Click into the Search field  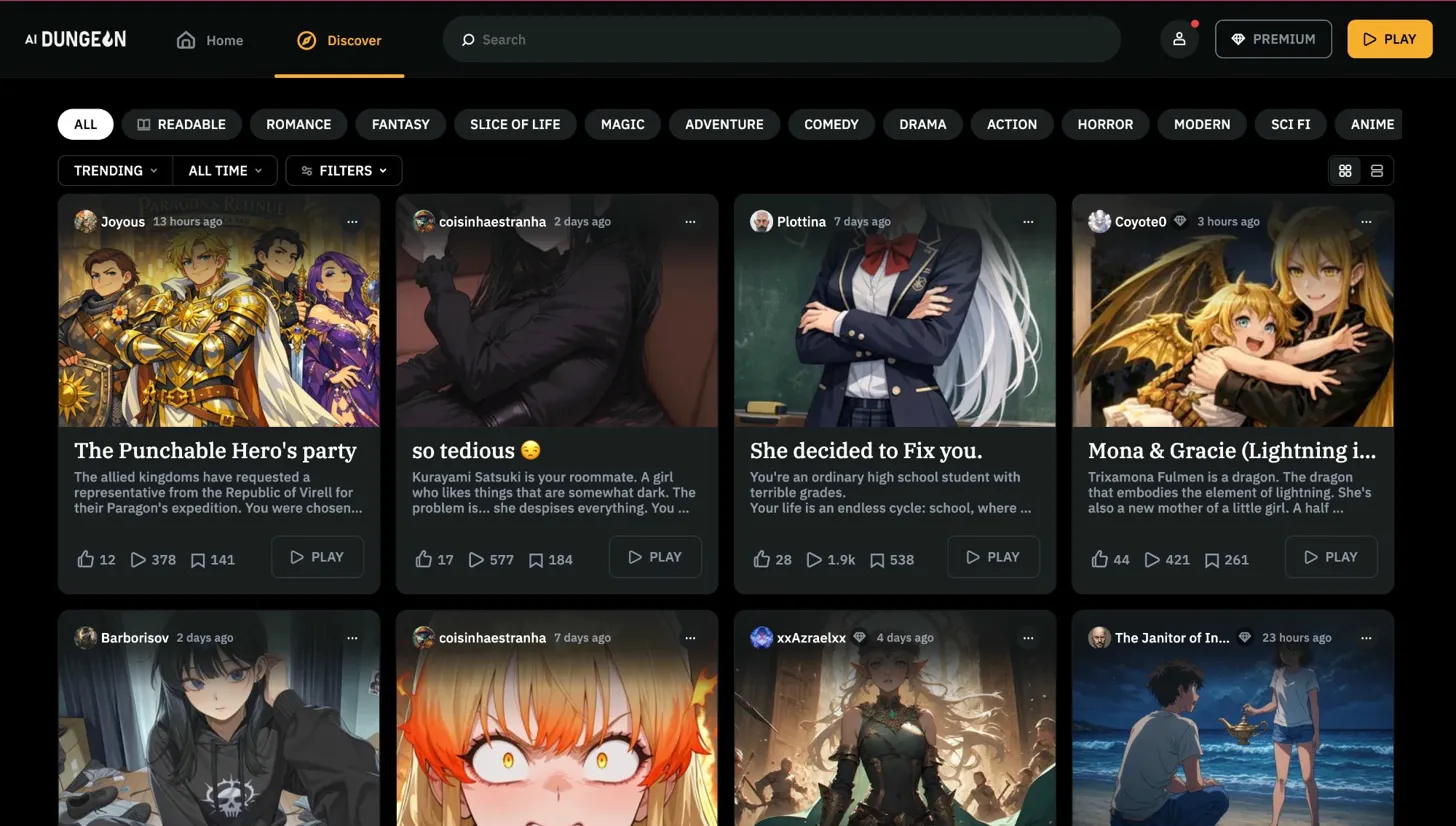(780, 40)
